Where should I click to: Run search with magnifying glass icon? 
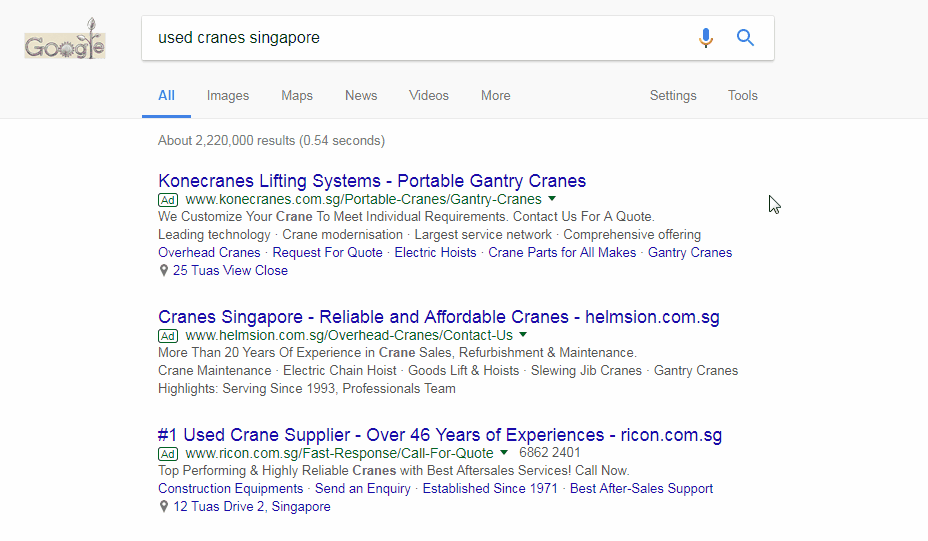click(745, 38)
